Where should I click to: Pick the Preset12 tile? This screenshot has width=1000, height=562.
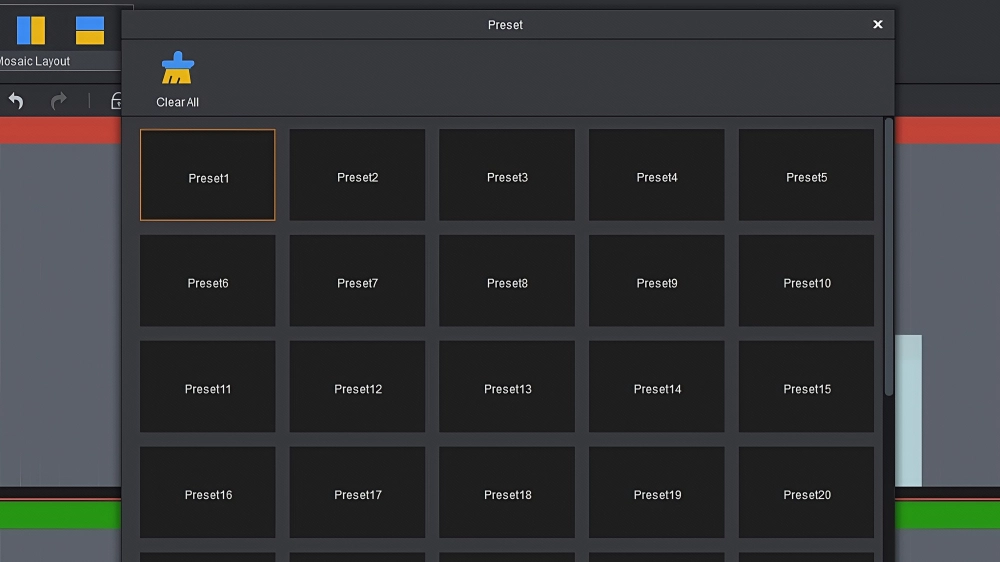[x=357, y=387]
